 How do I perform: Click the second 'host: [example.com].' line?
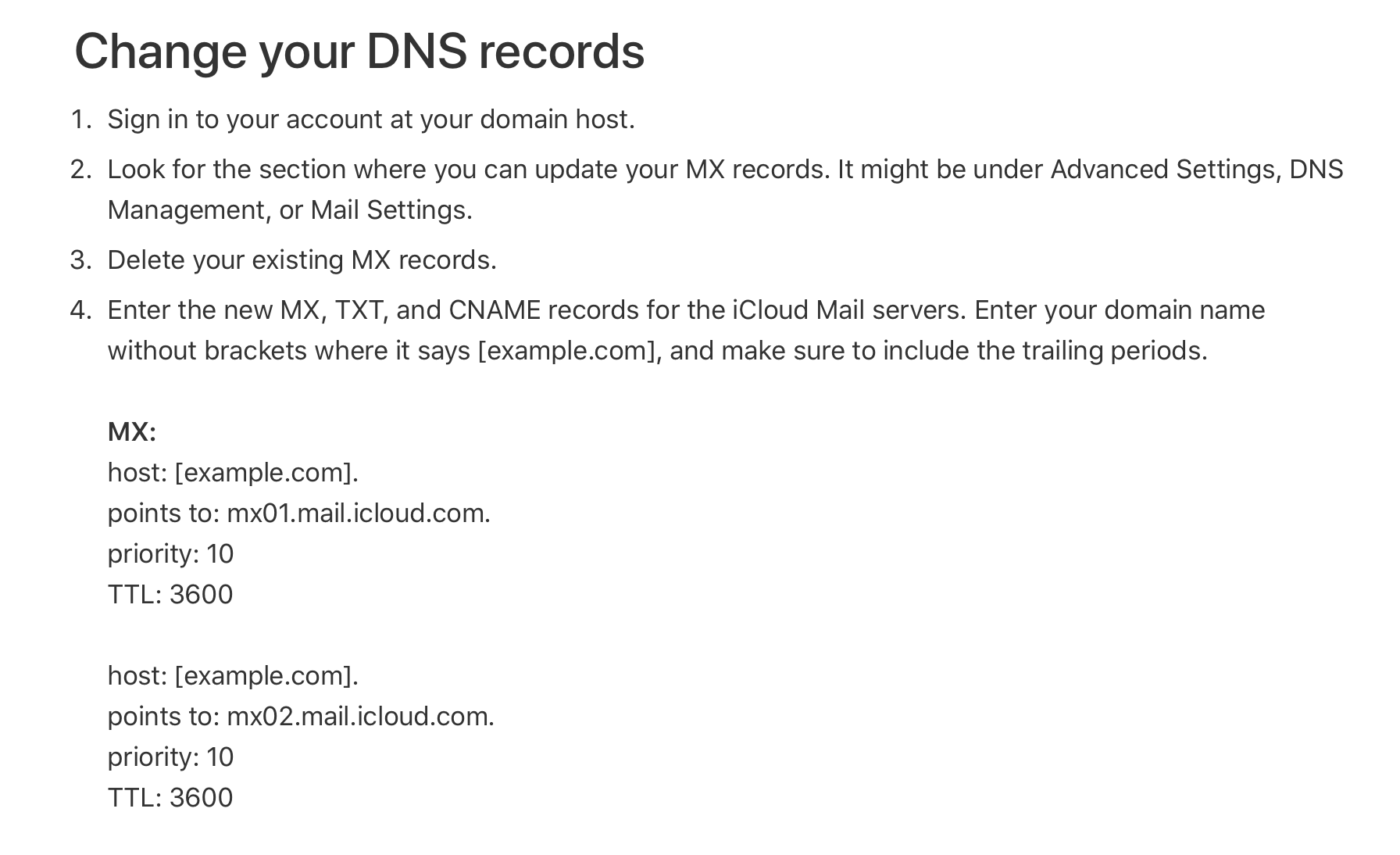[x=233, y=676]
